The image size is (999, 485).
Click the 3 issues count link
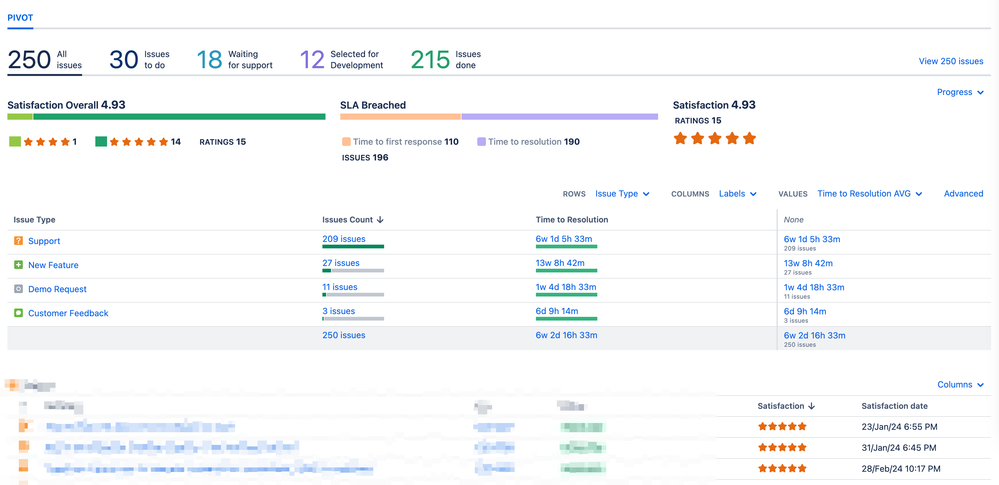click(338, 311)
